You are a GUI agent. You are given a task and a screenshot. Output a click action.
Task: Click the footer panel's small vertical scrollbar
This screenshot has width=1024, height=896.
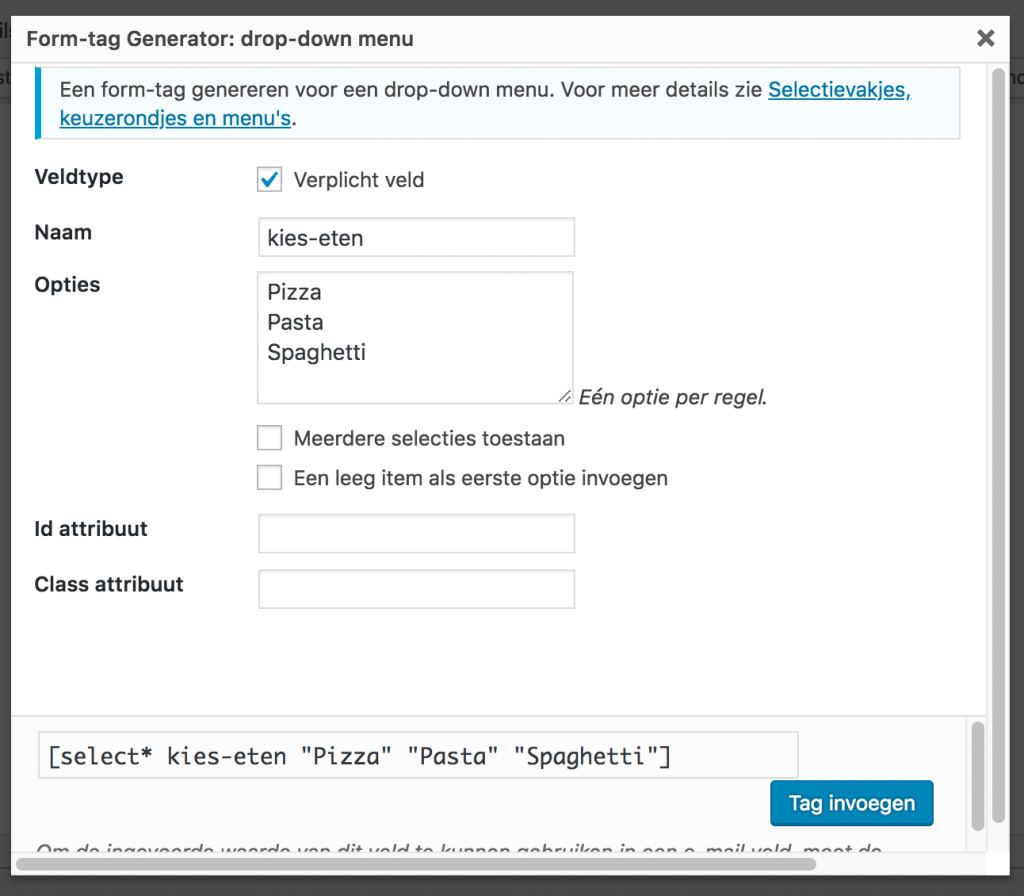click(979, 773)
